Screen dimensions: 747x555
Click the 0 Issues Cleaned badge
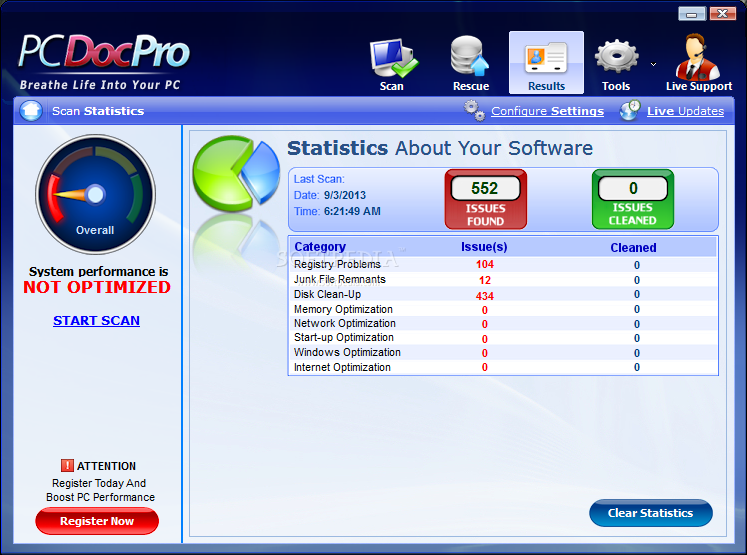click(x=633, y=199)
